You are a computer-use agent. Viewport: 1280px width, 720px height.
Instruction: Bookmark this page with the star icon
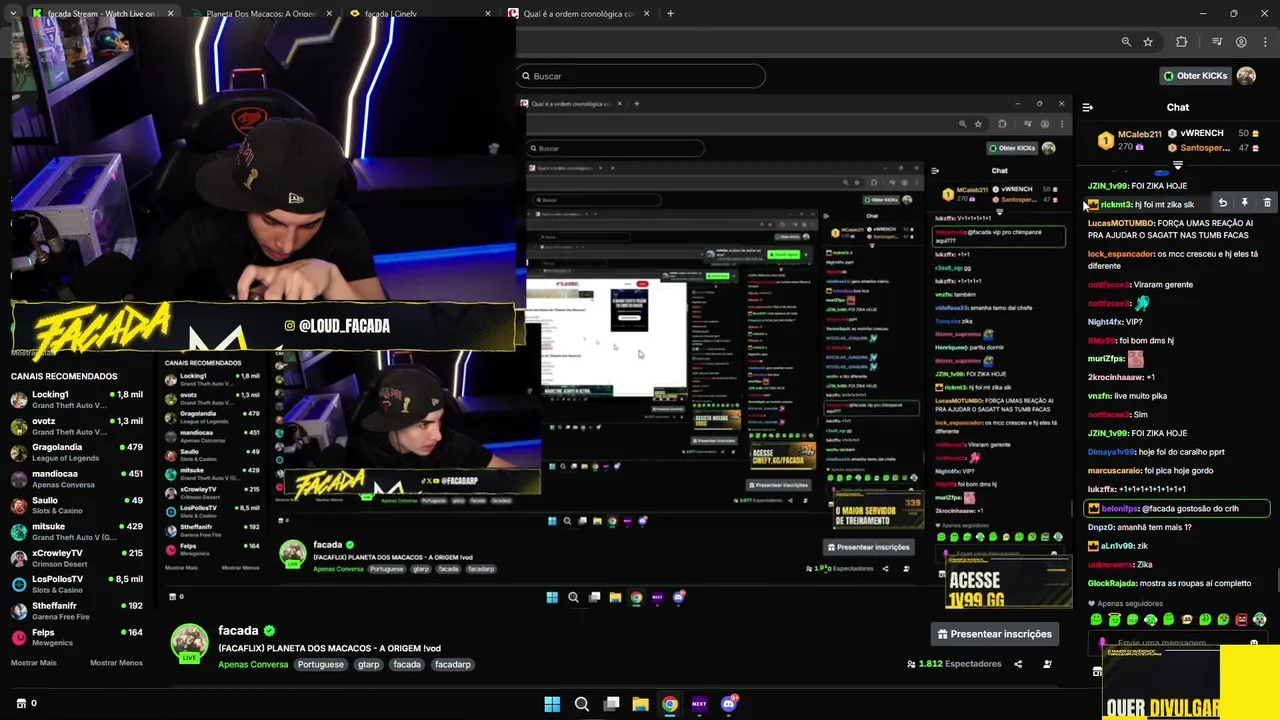click(1148, 42)
